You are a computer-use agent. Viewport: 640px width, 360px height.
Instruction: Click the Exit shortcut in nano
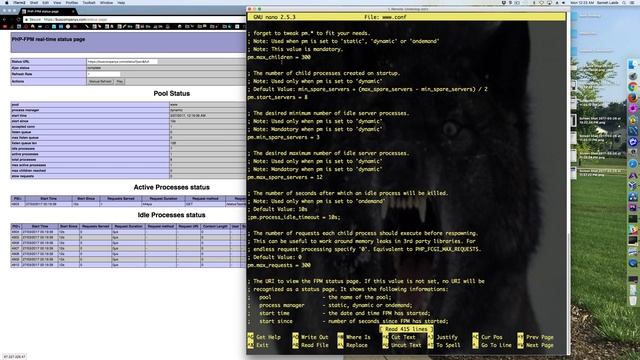click(x=258, y=345)
